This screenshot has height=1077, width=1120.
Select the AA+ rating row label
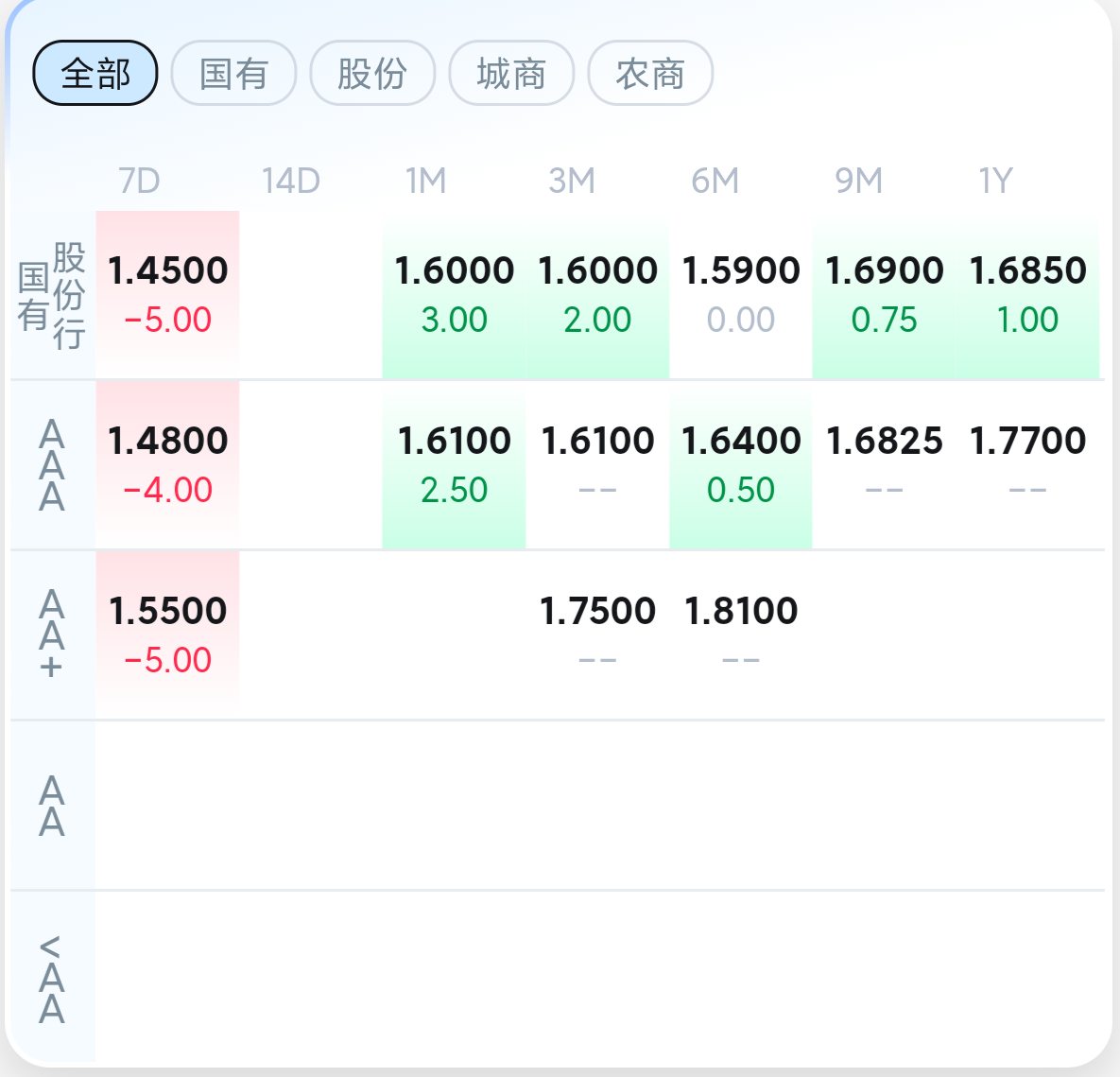click(x=52, y=635)
